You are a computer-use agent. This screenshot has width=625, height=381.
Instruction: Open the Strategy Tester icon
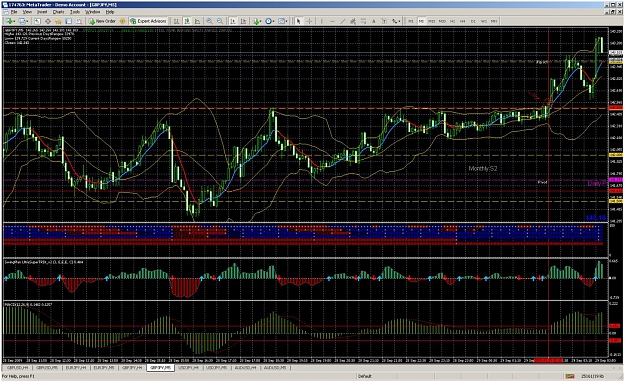[x=79, y=21]
